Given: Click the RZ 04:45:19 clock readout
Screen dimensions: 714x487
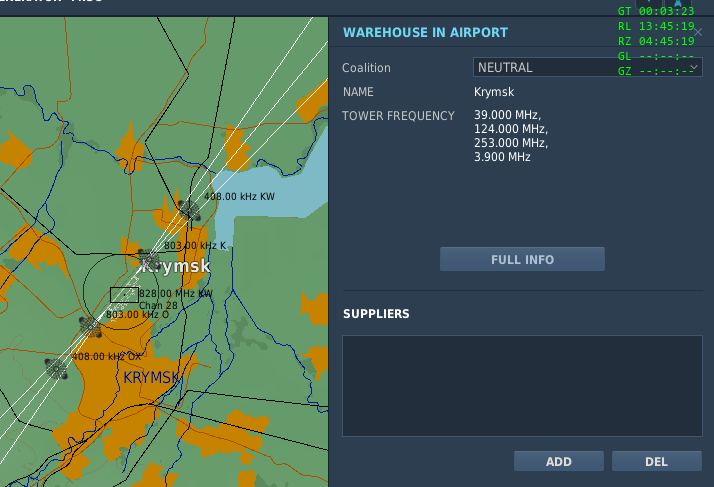Looking at the screenshot, I should click(x=656, y=41).
